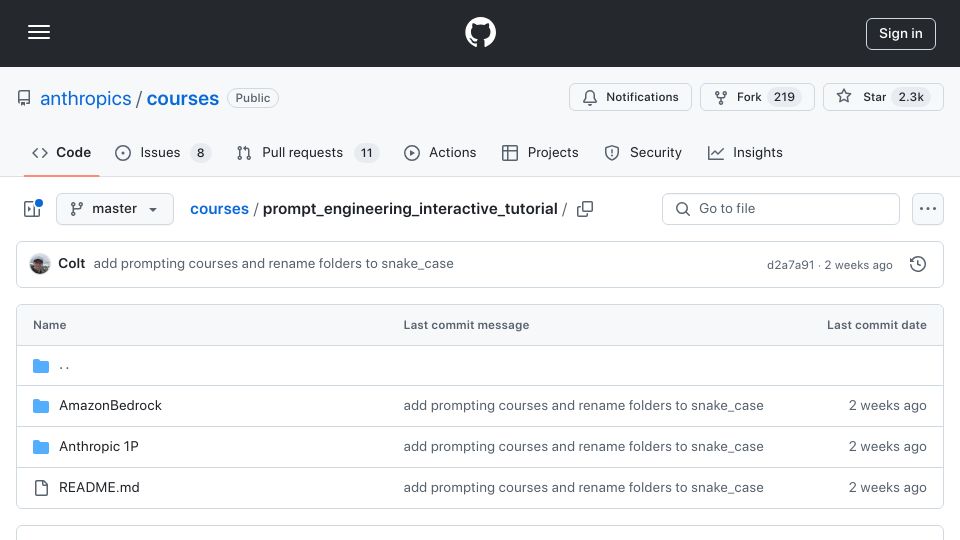Image resolution: width=960 pixels, height=540 pixels.
Task: Expand the file tree side panel
Action: point(32,209)
